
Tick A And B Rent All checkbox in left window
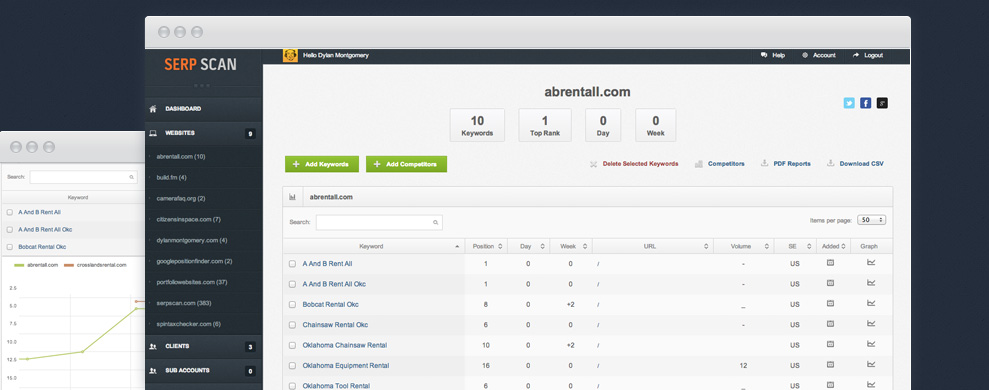[x=9, y=213]
